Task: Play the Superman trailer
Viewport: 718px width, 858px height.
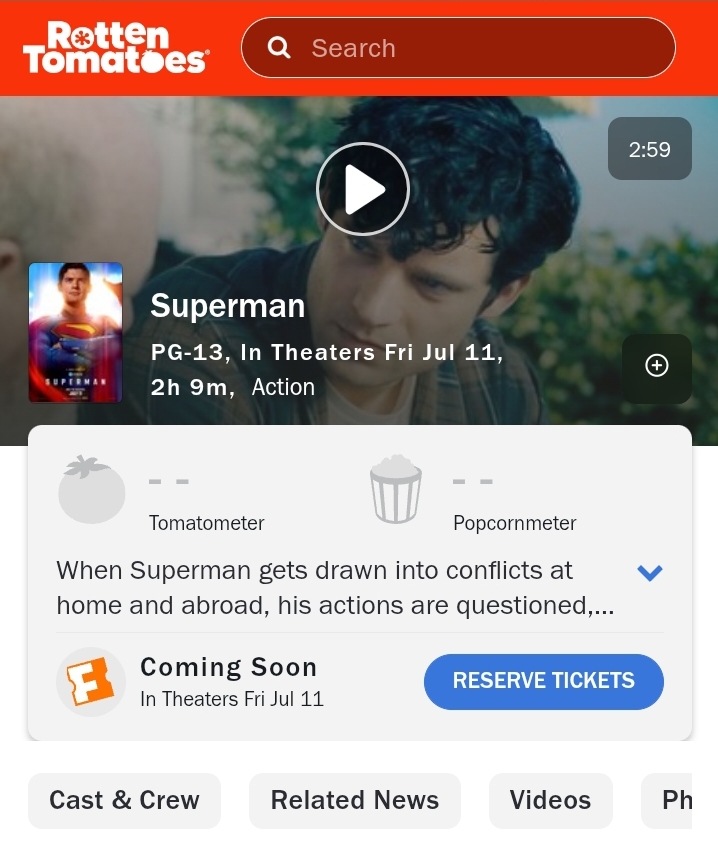Action: [363, 189]
